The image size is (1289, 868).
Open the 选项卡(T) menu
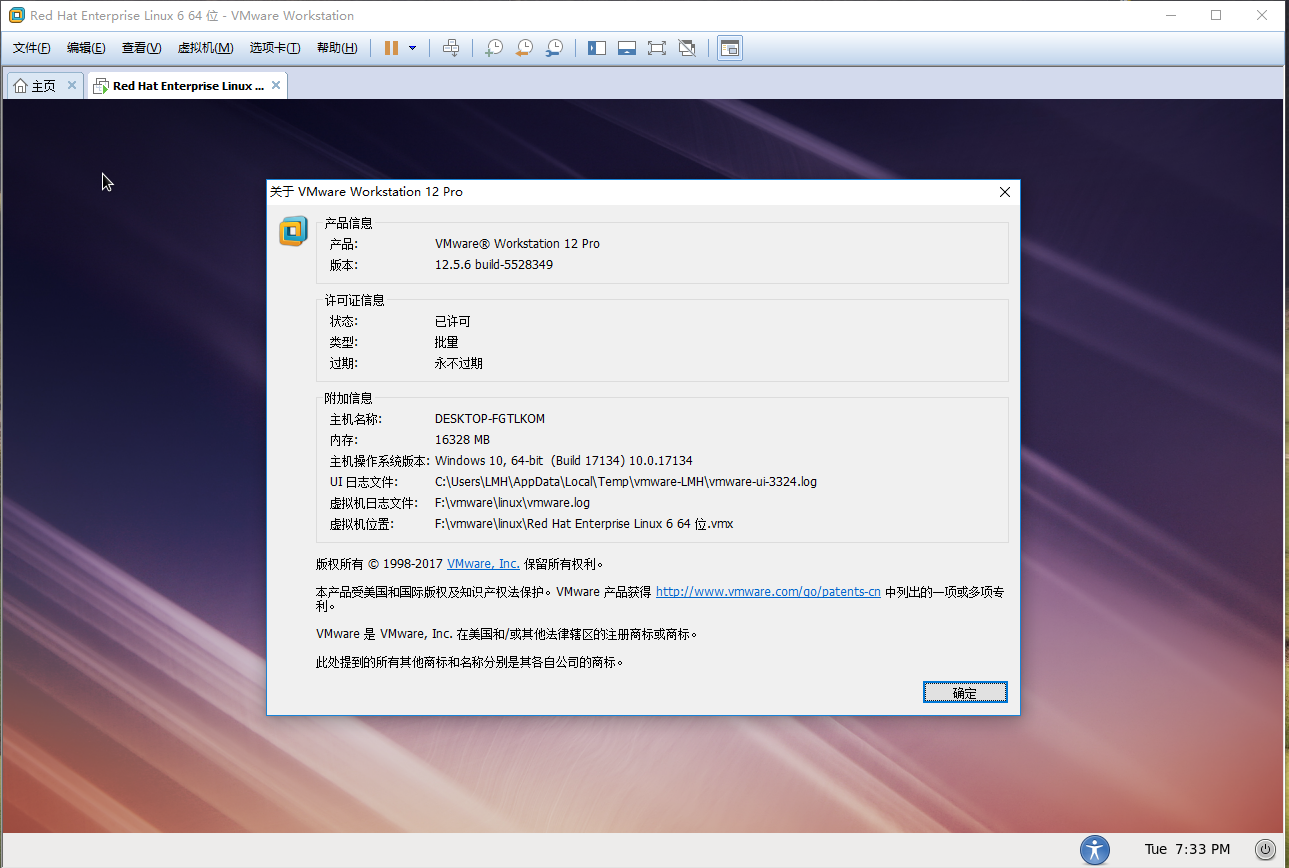(x=275, y=48)
